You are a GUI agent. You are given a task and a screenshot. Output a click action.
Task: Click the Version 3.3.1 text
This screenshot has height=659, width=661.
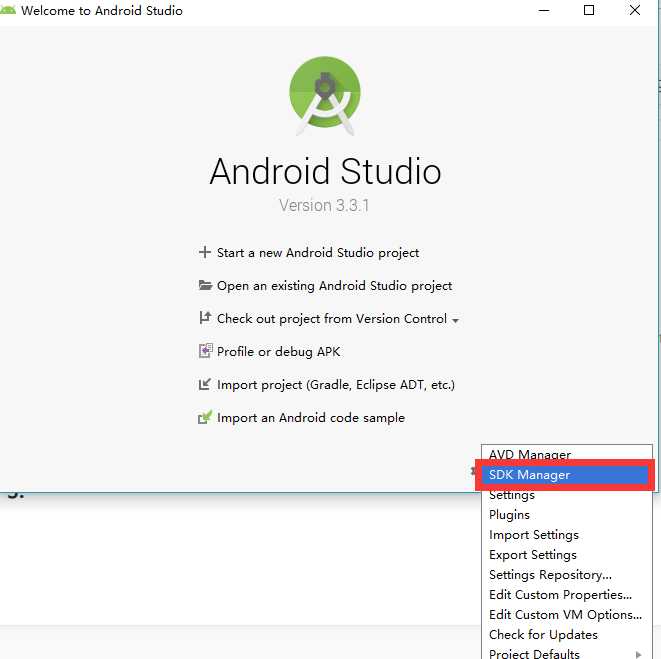(x=324, y=206)
